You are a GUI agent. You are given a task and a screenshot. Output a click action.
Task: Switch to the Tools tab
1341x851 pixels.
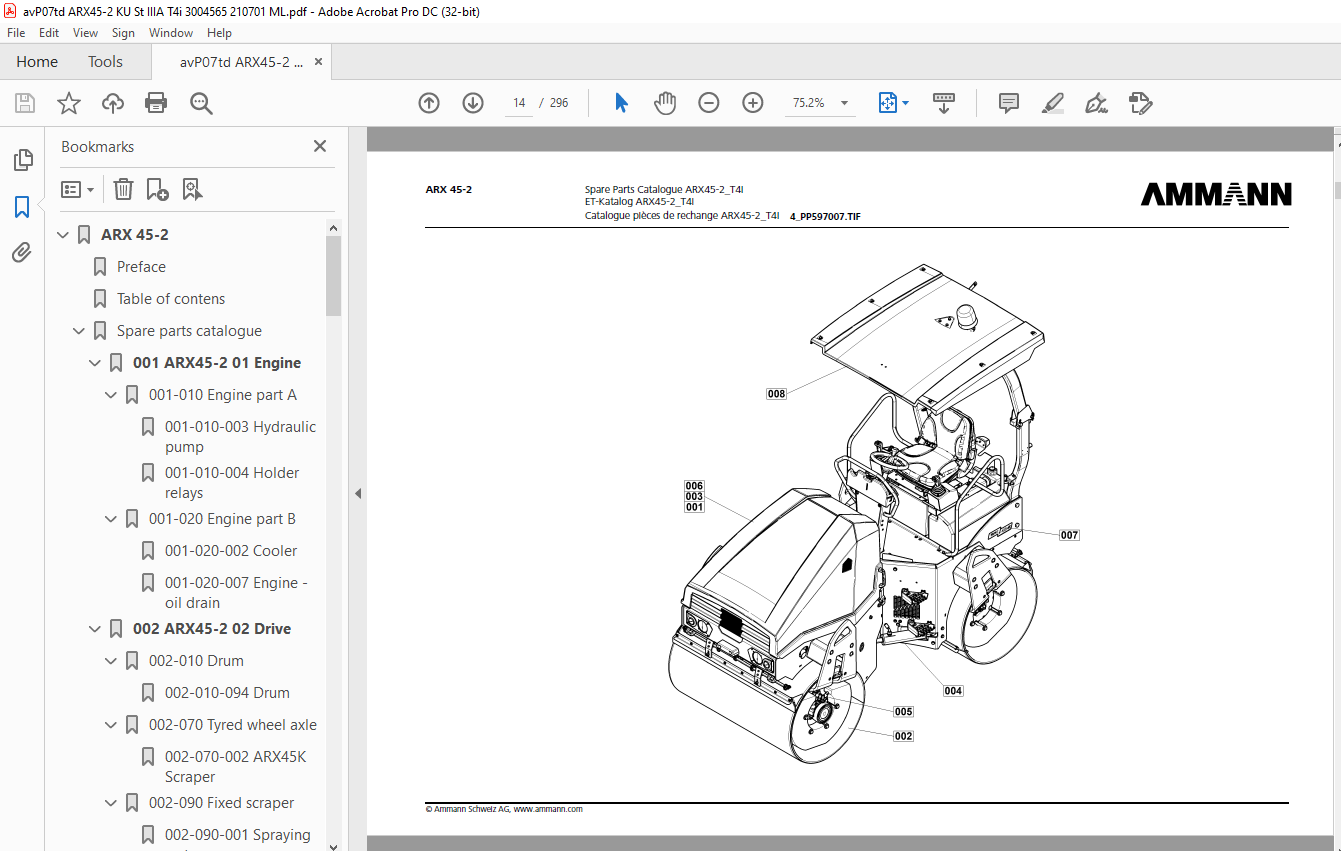click(x=105, y=62)
